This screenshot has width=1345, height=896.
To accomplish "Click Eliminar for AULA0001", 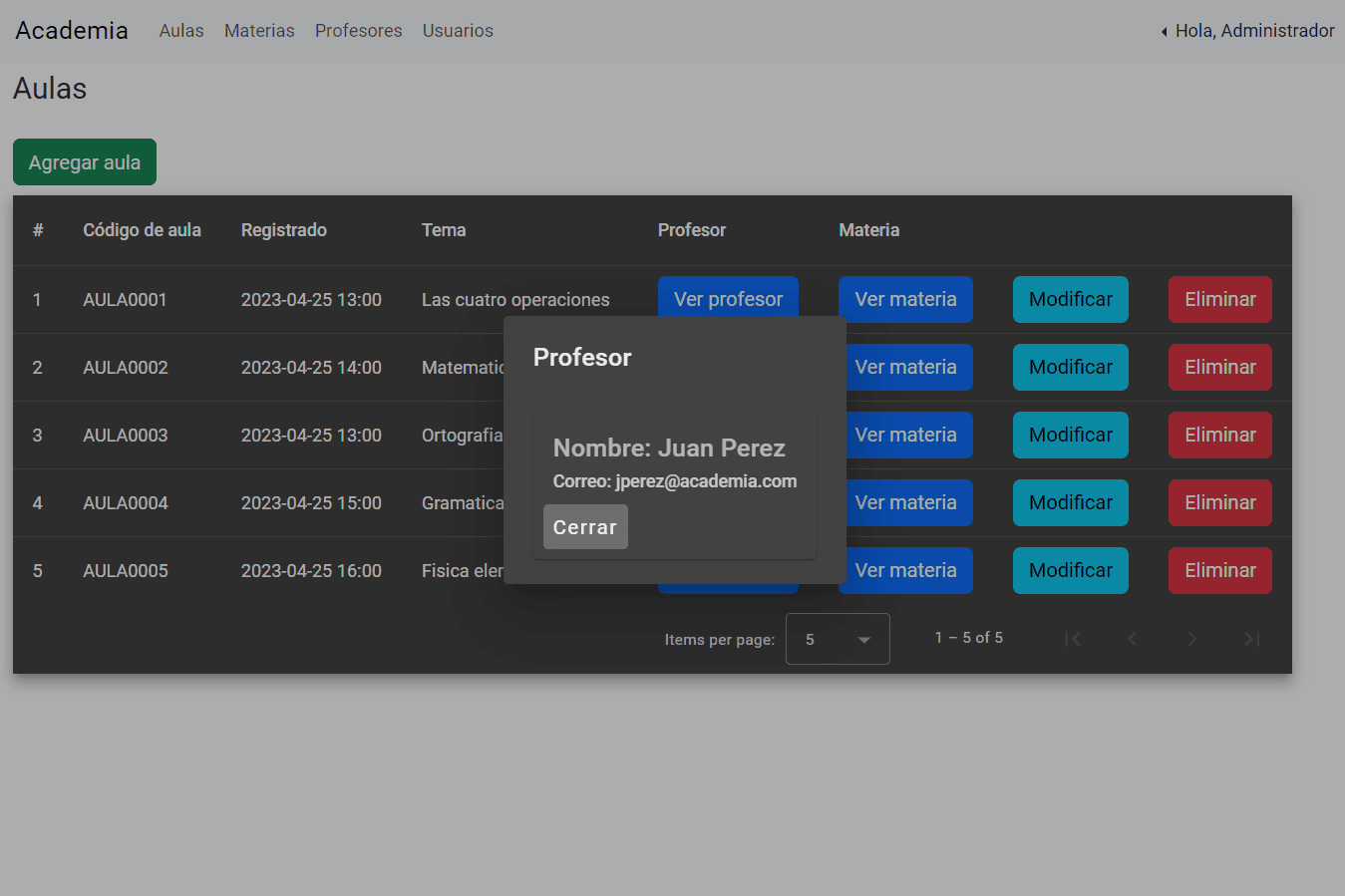I will pos(1220,299).
